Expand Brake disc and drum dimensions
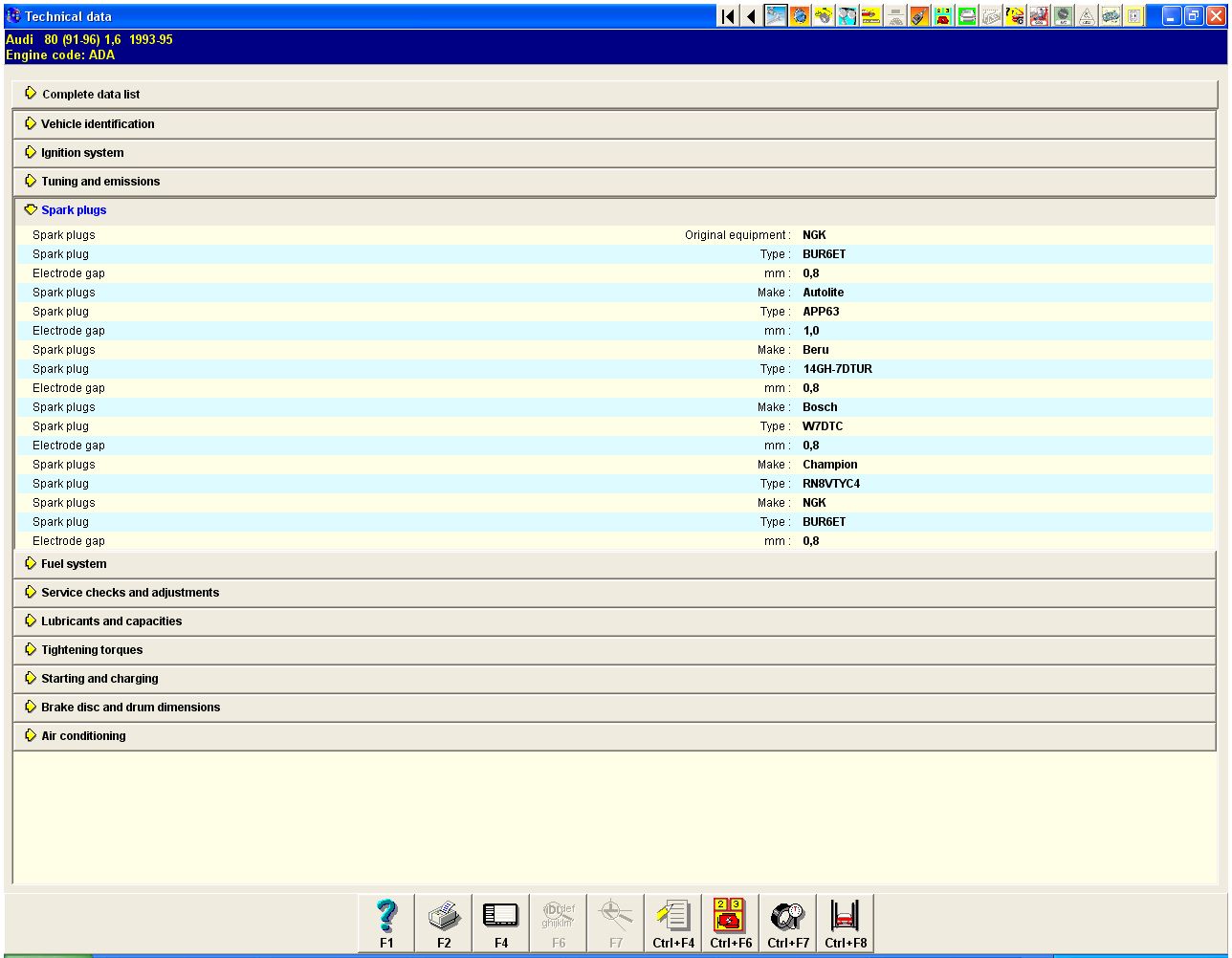 point(615,708)
